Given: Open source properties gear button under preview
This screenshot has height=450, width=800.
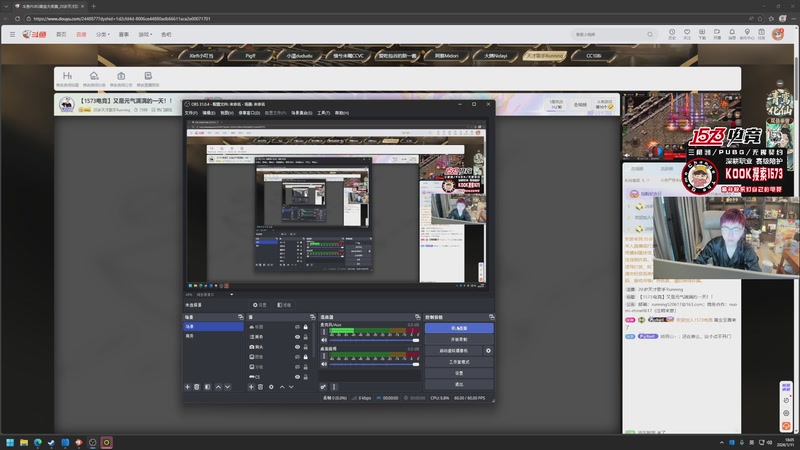Looking at the screenshot, I should 260,305.
